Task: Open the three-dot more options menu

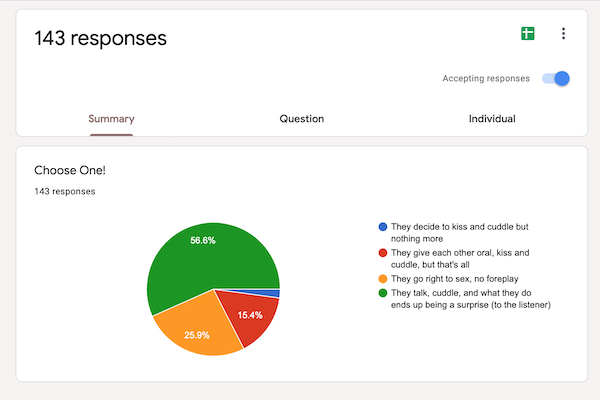Action: coord(563,34)
